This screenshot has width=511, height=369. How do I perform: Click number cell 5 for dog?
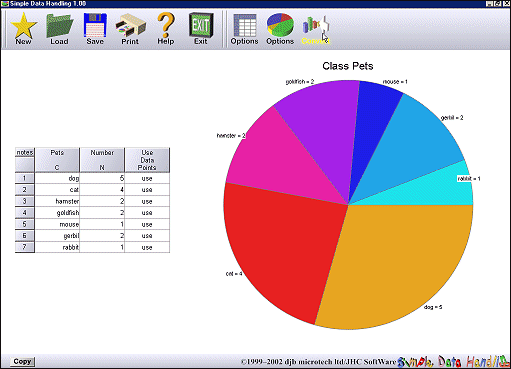tap(102, 178)
